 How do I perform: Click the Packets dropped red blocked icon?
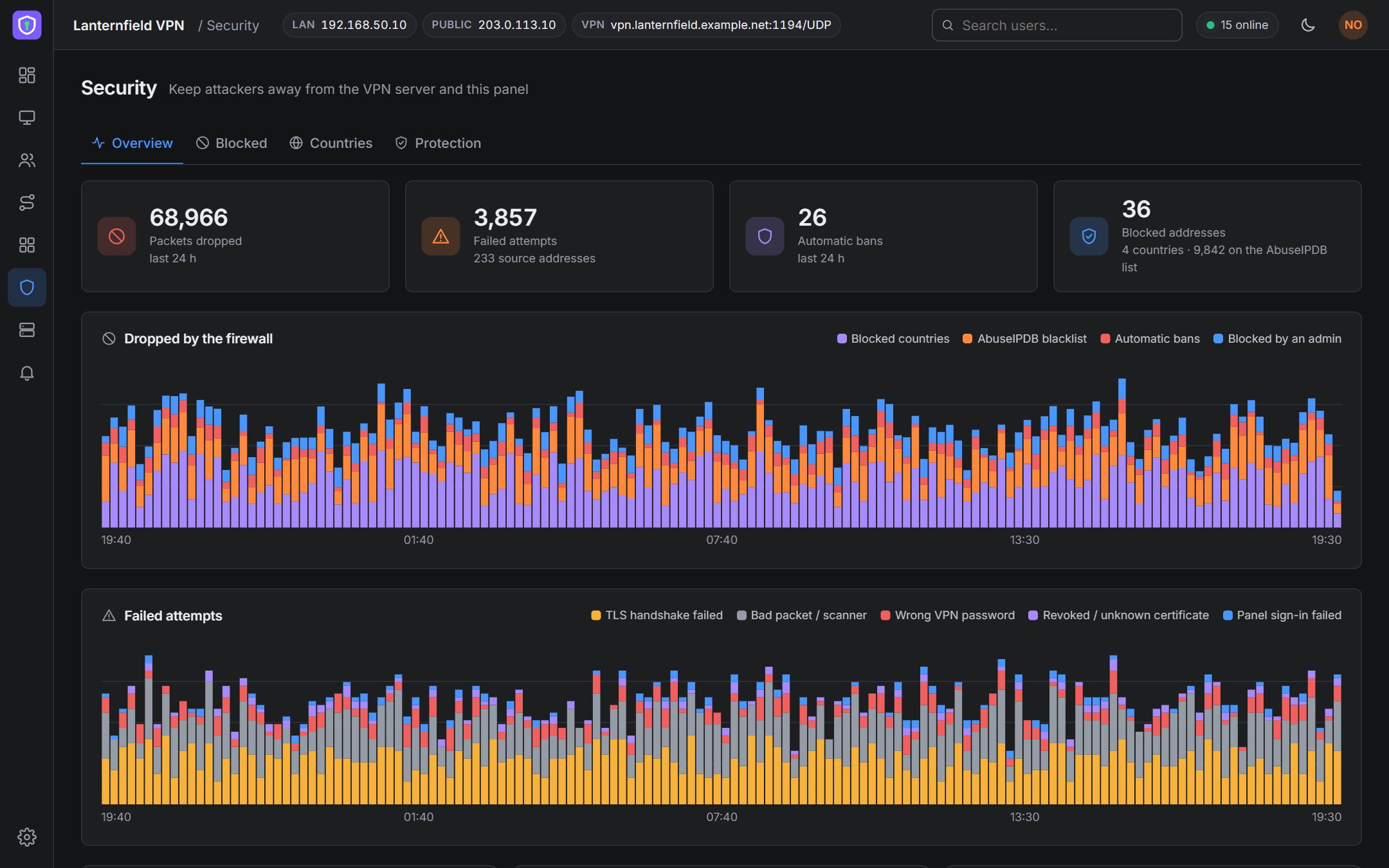click(x=116, y=237)
